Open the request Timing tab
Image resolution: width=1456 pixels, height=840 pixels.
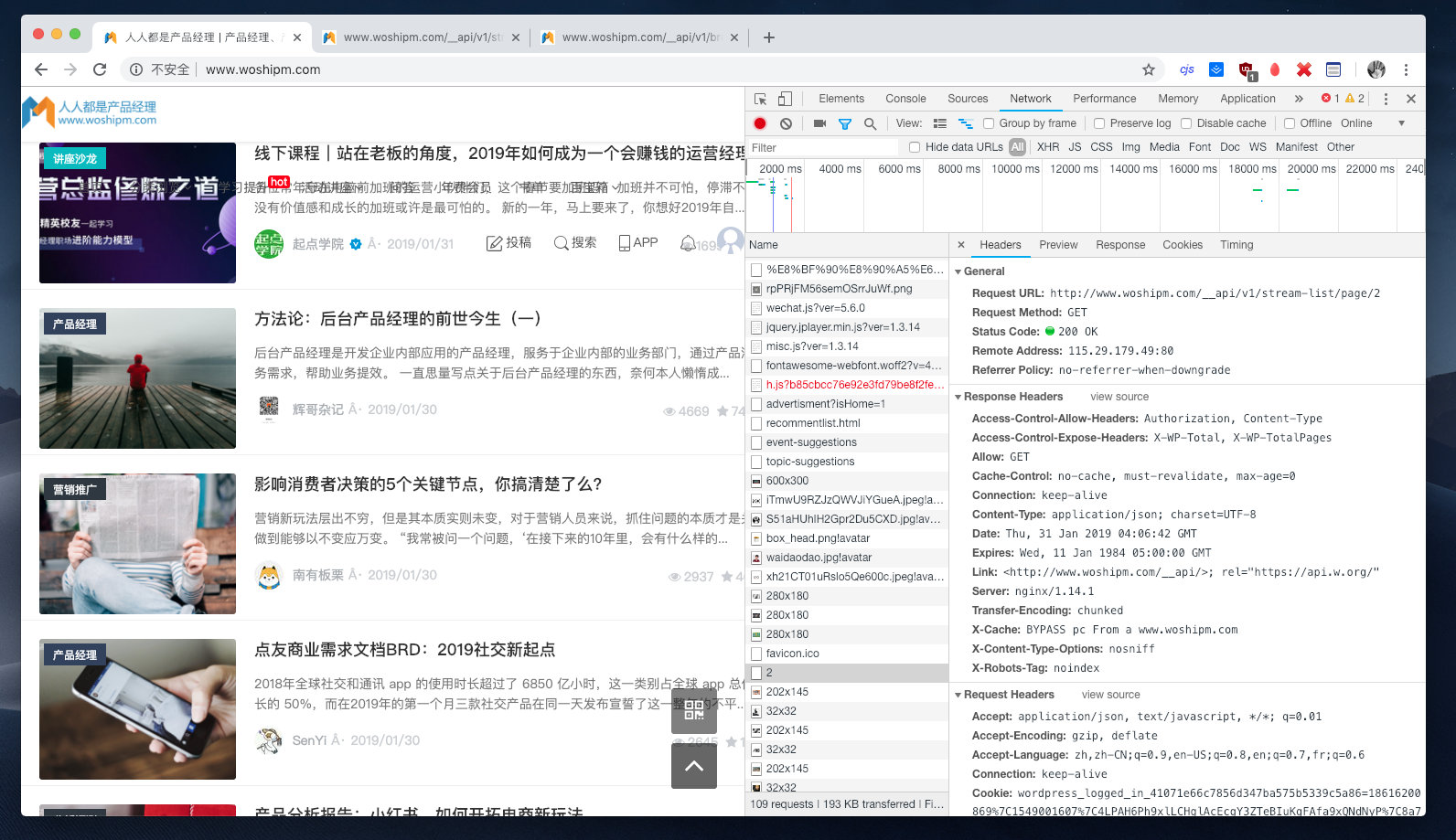point(1237,245)
